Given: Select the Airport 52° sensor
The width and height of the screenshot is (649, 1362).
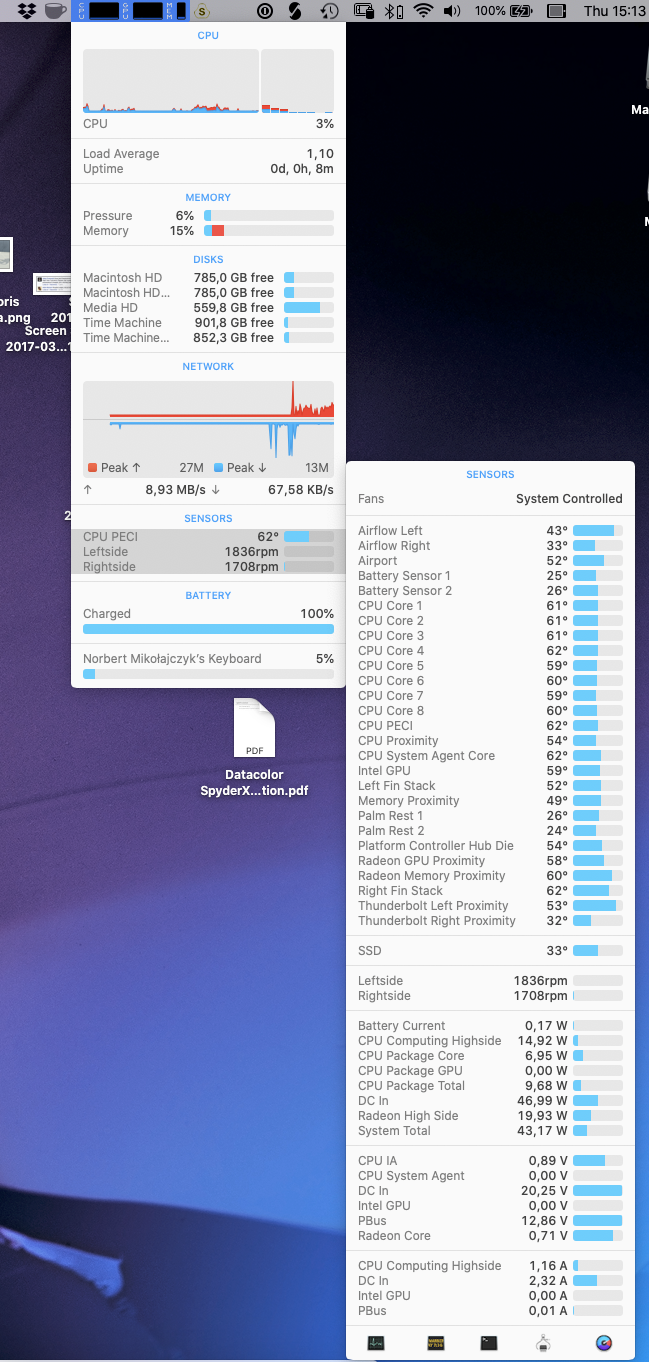Looking at the screenshot, I should [x=490, y=561].
